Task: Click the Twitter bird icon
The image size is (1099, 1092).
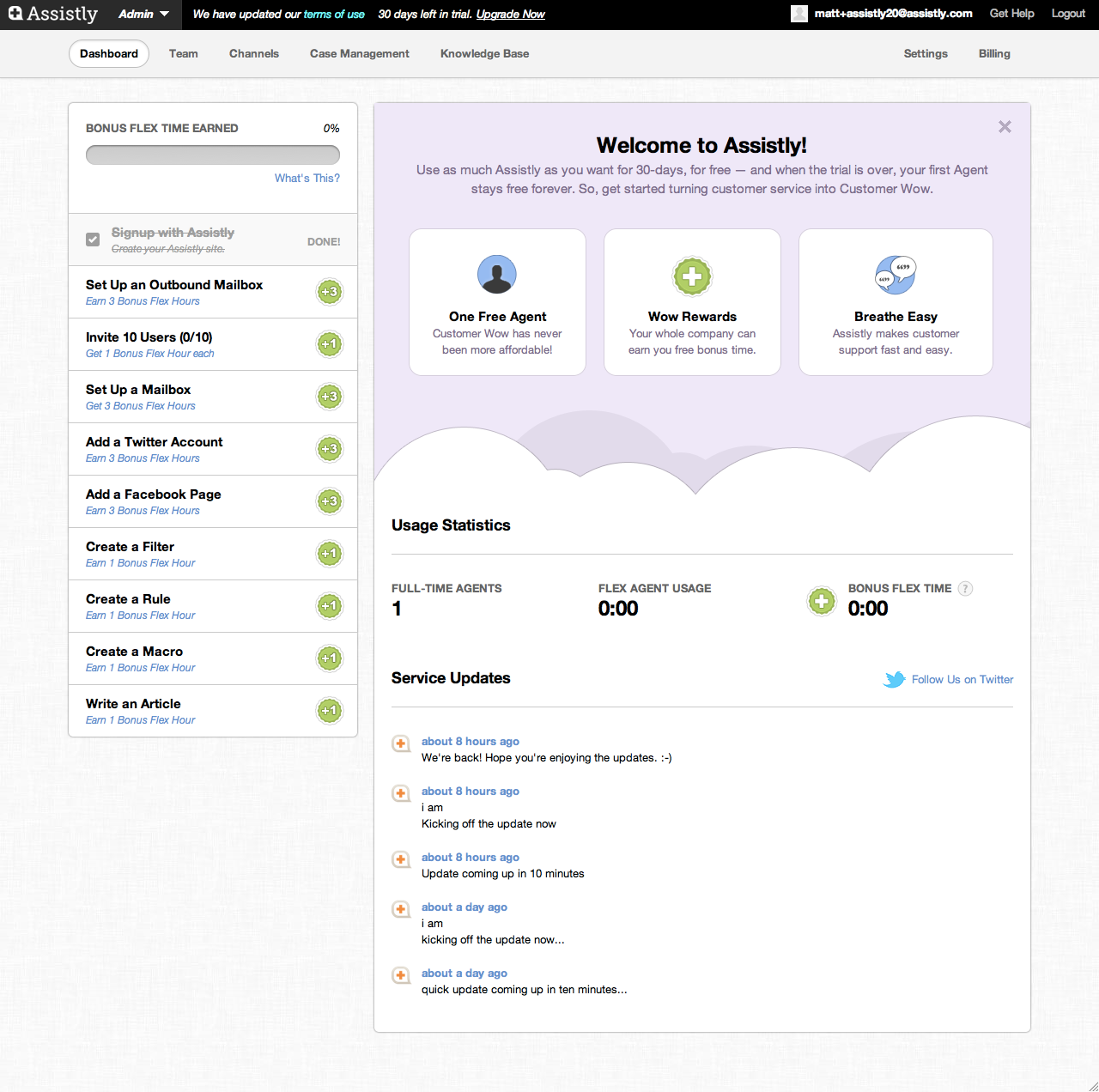Action: click(x=895, y=680)
